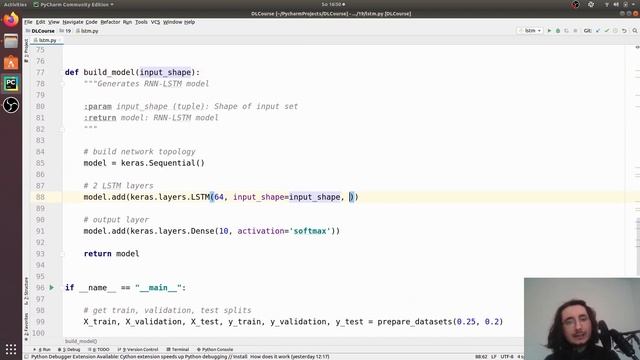Screen dimensions: 640x360
Task: Click the volume icon in system tray
Action: click(x=616, y=4)
